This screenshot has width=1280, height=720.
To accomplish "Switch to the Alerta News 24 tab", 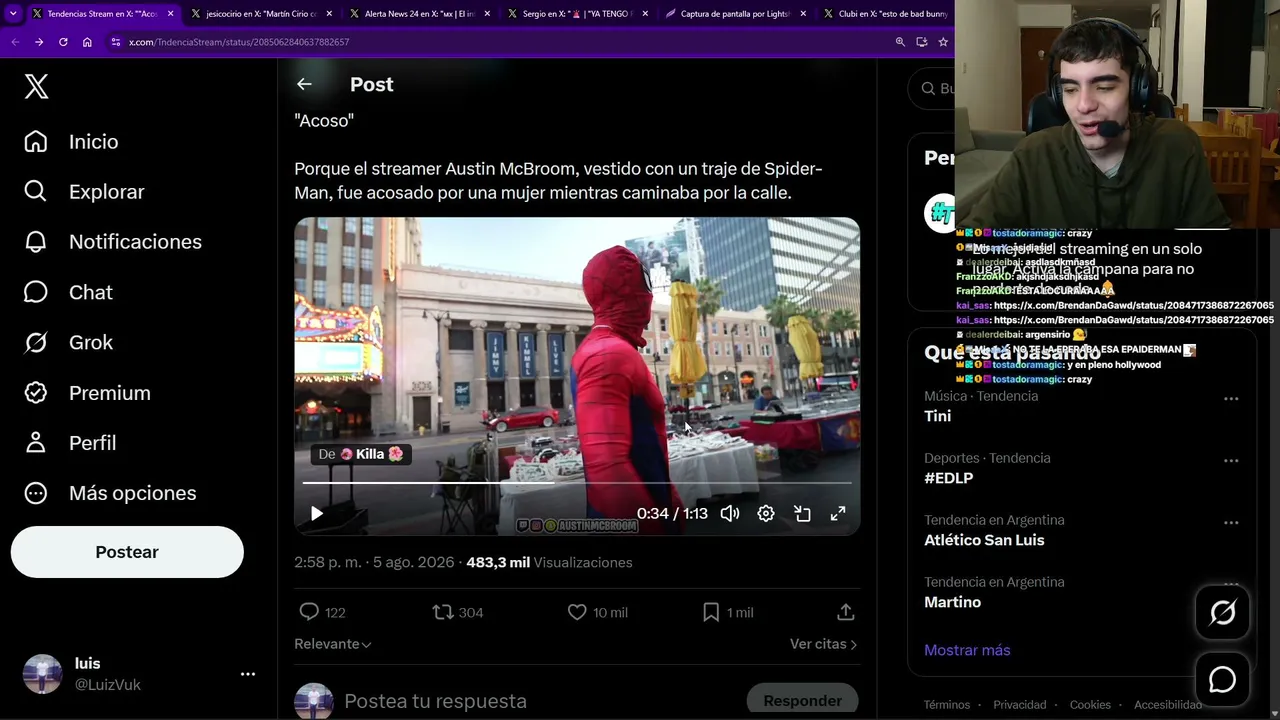I will click(x=420, y=14).
